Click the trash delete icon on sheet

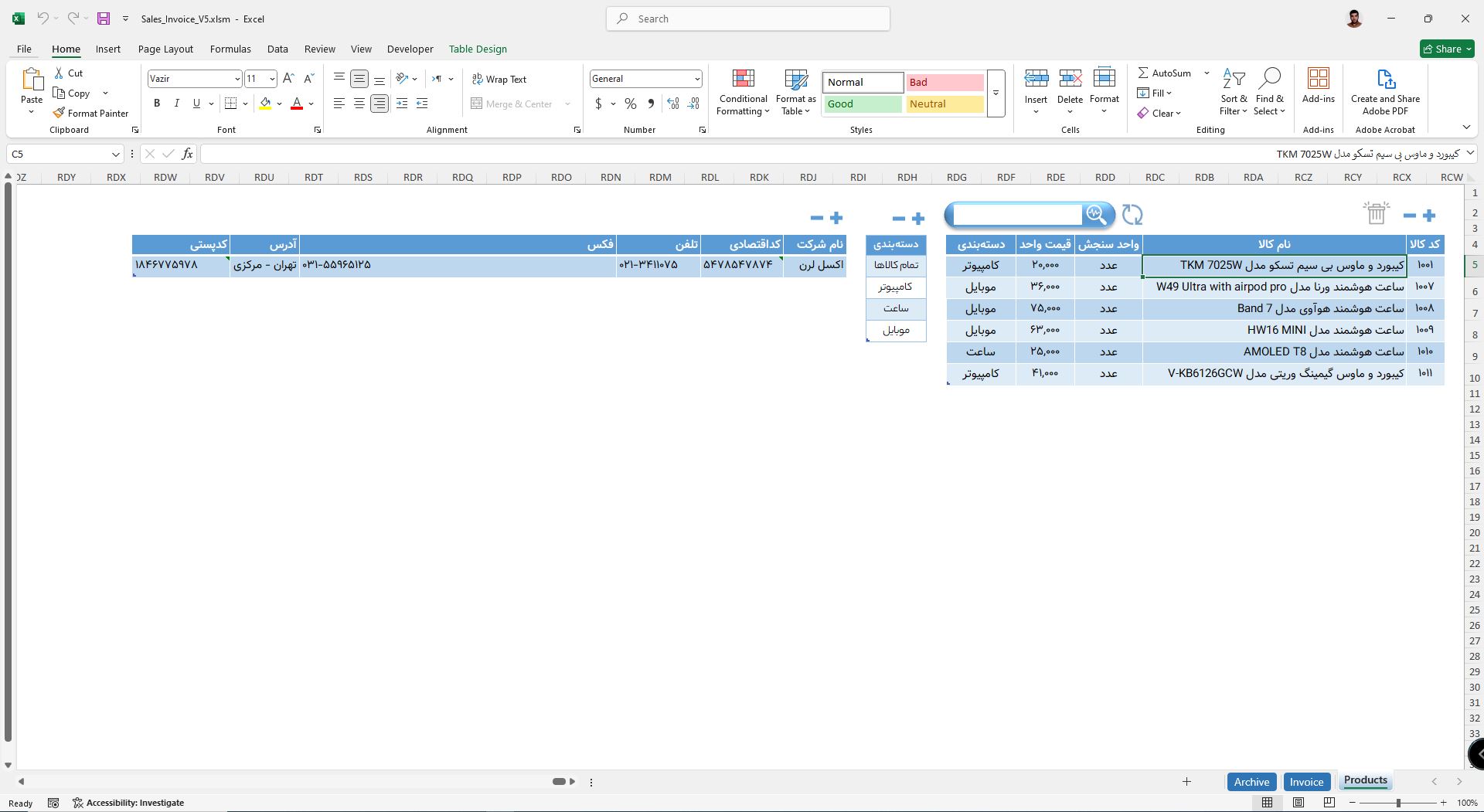point(1377,212)
